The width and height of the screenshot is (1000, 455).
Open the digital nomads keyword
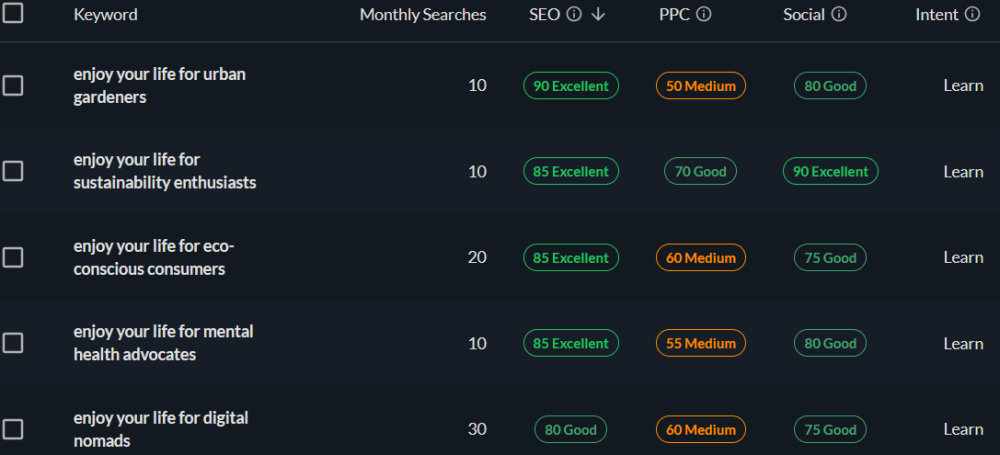160,429
